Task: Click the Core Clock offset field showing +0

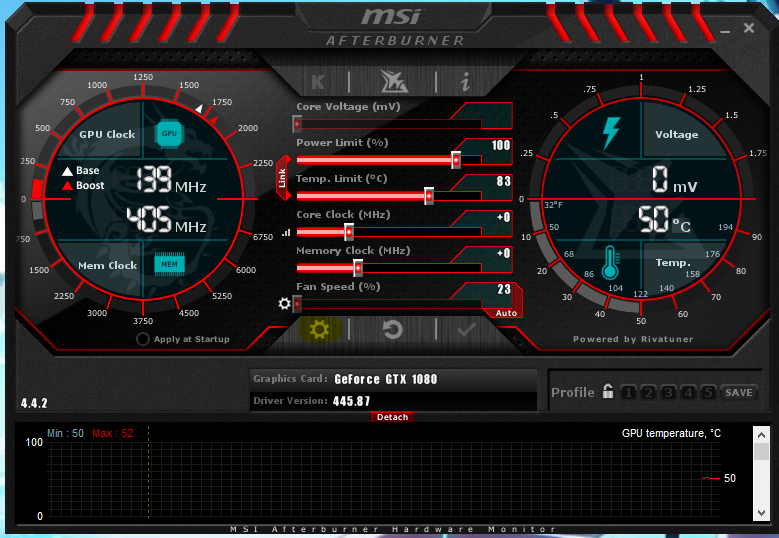Action: click(x=489, y=217)
